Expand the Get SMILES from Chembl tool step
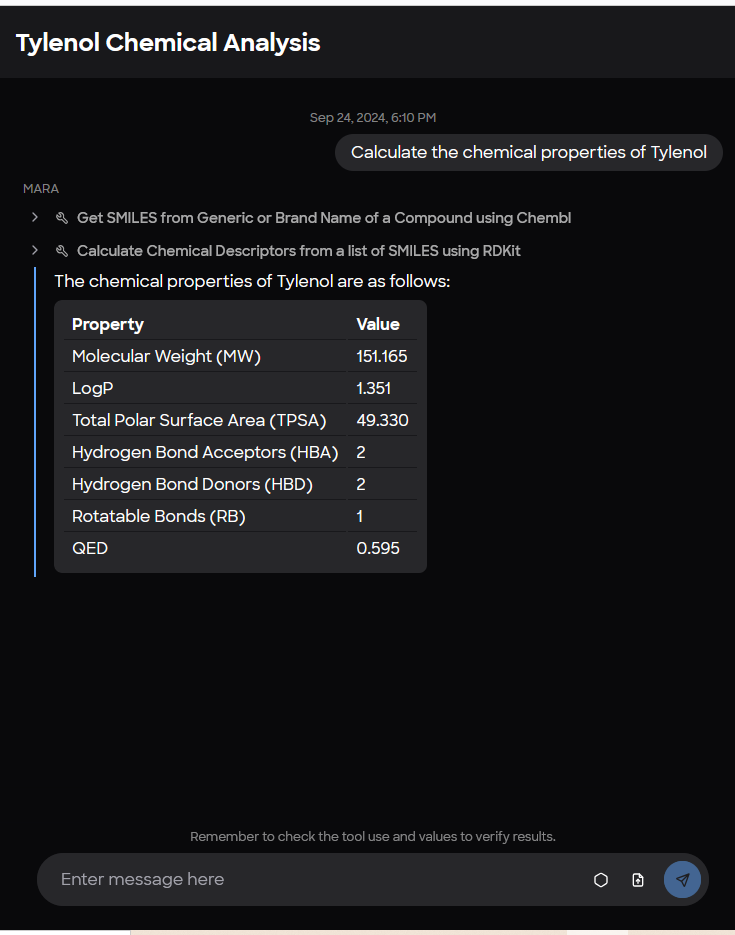 point(34,217)
